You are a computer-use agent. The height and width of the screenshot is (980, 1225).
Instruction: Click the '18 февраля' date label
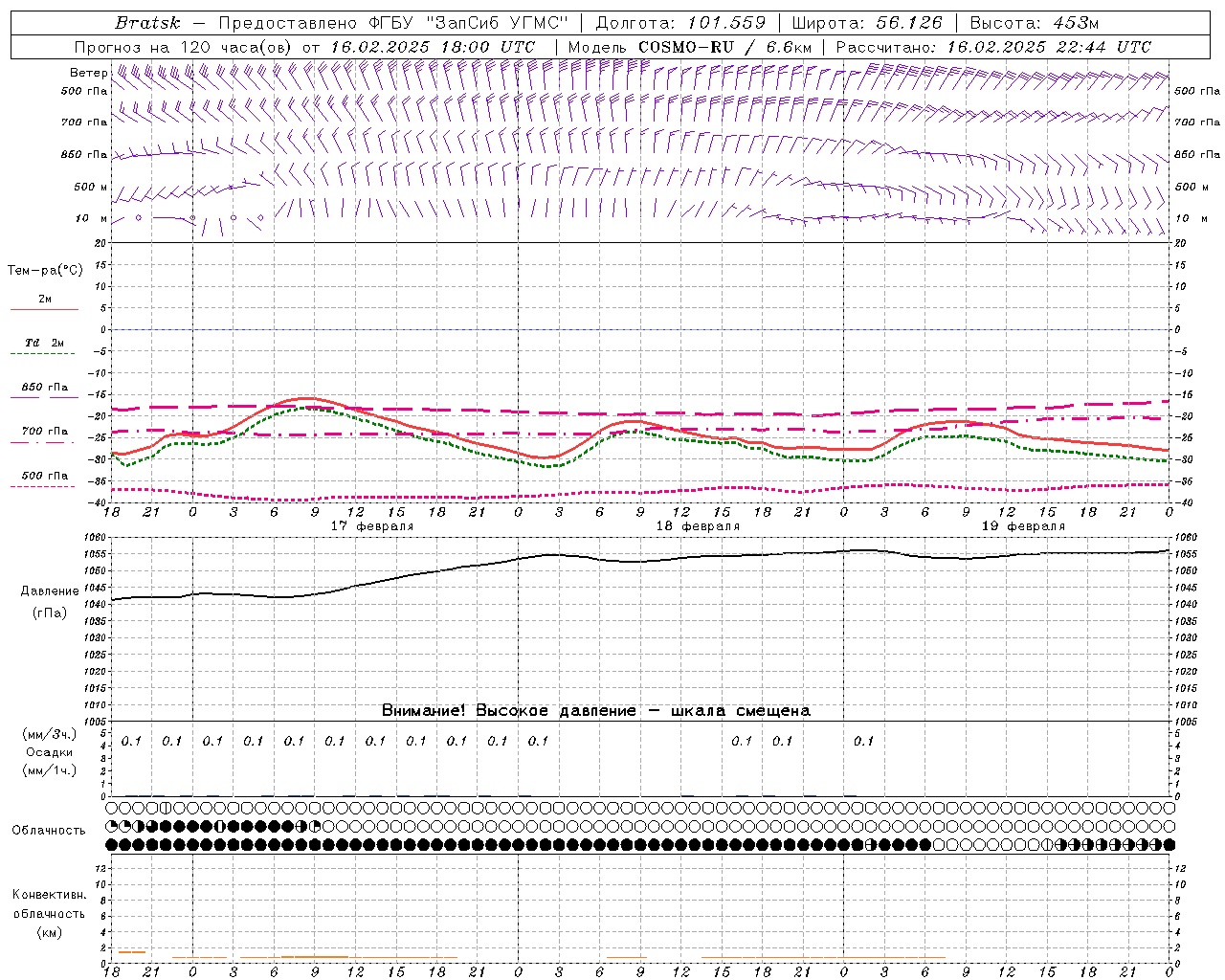(x=698, y=526)
